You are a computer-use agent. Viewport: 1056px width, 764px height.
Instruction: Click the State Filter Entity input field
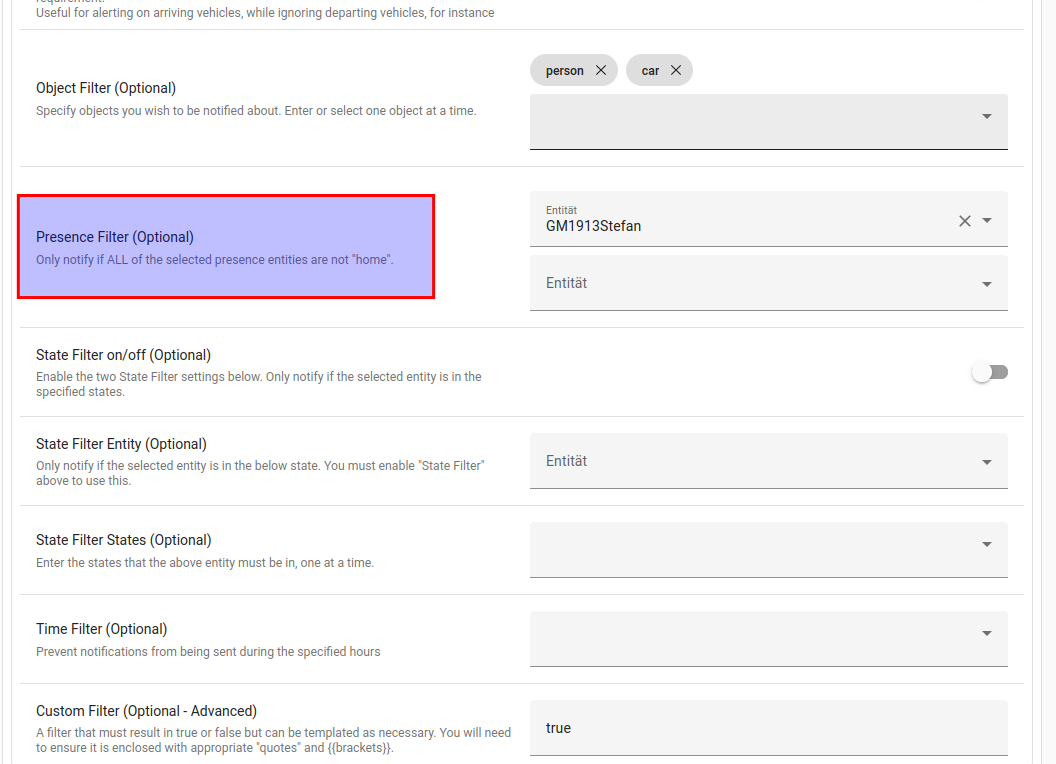750,461
